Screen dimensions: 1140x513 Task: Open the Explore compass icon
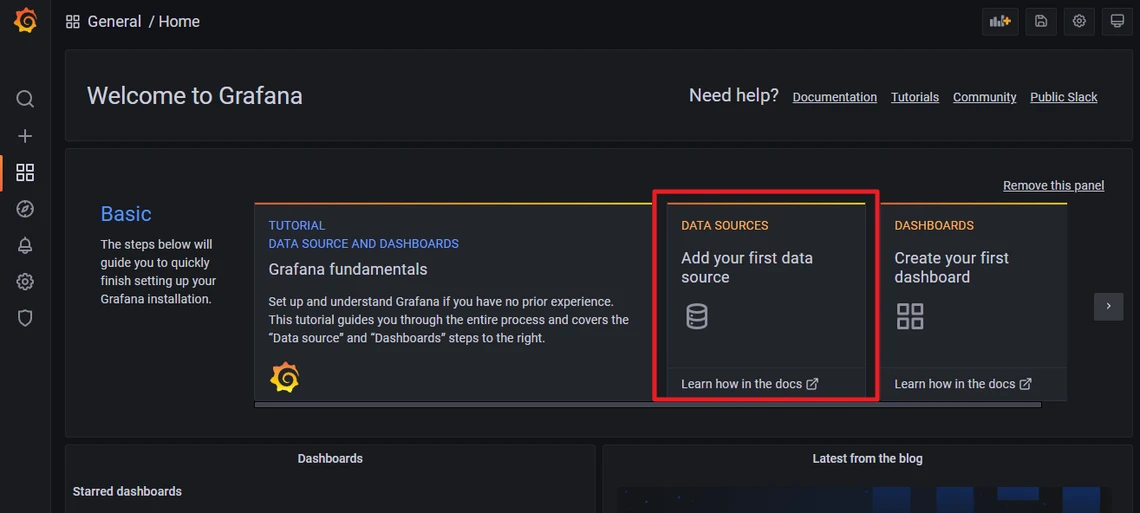(25, 209)
